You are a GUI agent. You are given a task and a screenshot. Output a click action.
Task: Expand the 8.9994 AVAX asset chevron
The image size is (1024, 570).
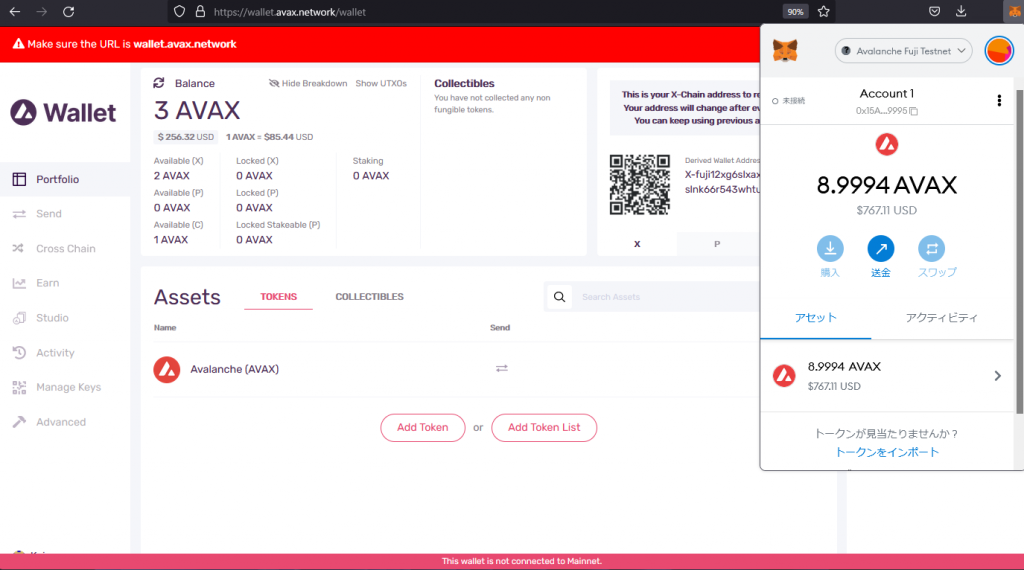tap(997, 376)
